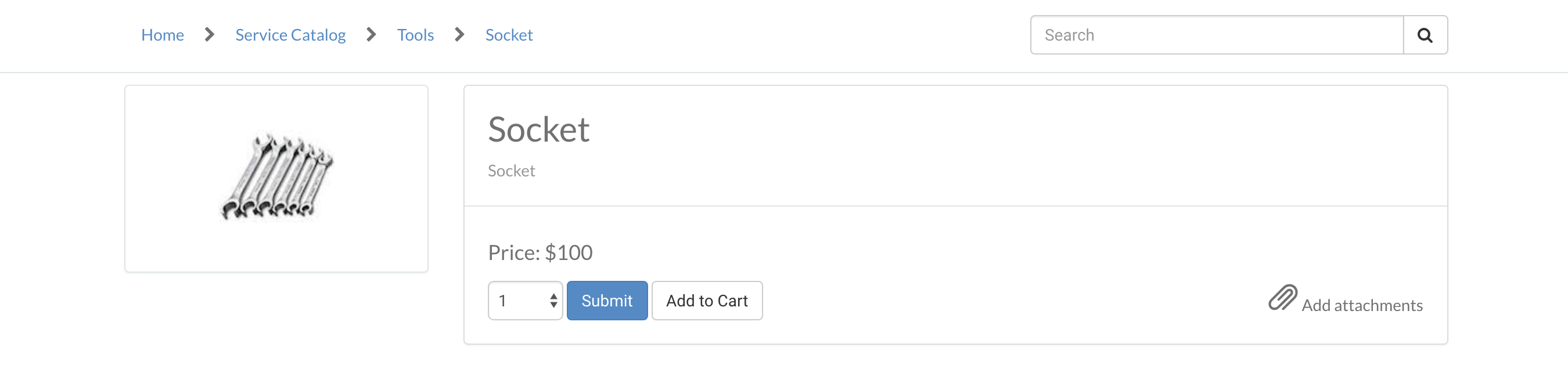Click the Price: $100 label

(x=540, y=252)
